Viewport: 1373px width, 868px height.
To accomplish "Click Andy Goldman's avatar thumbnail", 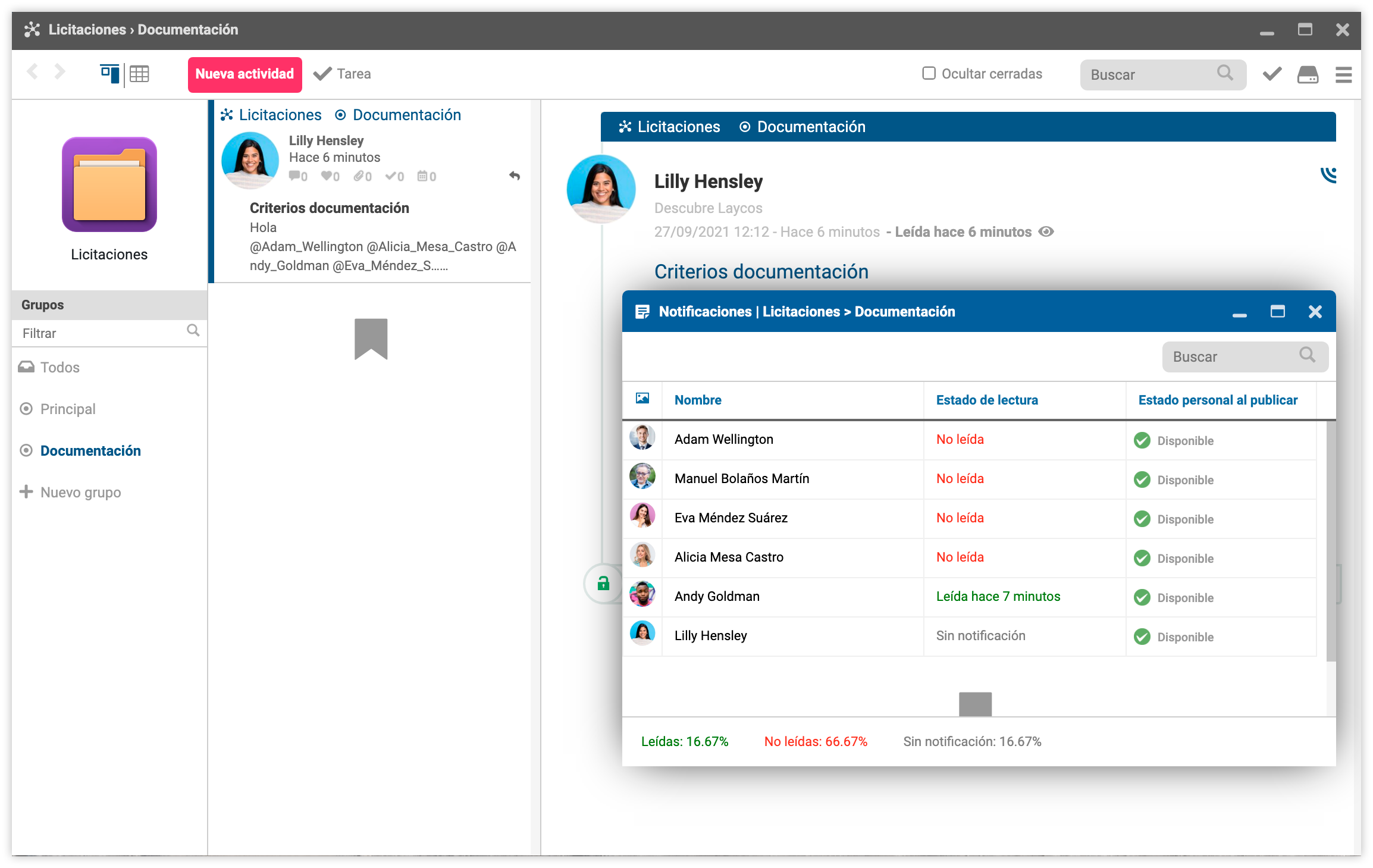I will click(x=642, y=594).
